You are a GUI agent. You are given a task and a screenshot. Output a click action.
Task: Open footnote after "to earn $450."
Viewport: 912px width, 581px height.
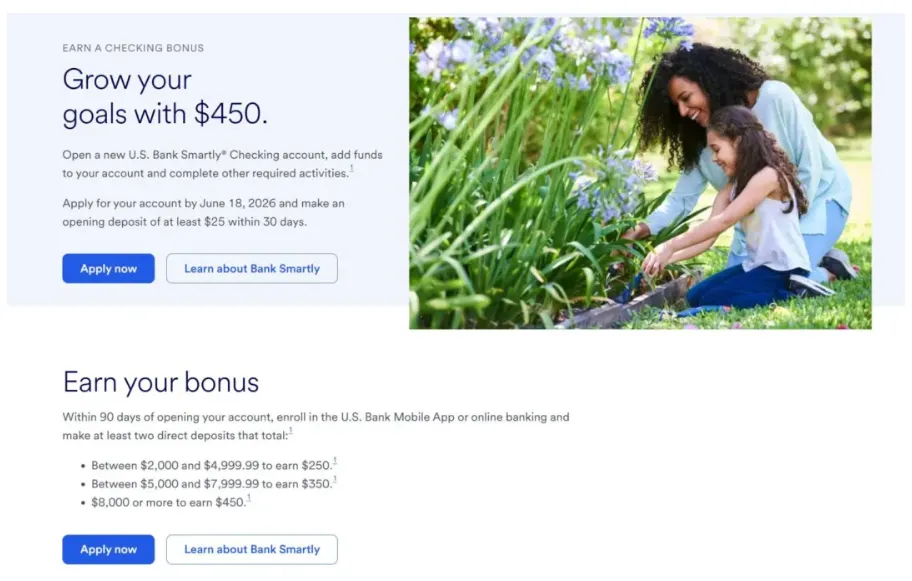click(x=249, y=498)
